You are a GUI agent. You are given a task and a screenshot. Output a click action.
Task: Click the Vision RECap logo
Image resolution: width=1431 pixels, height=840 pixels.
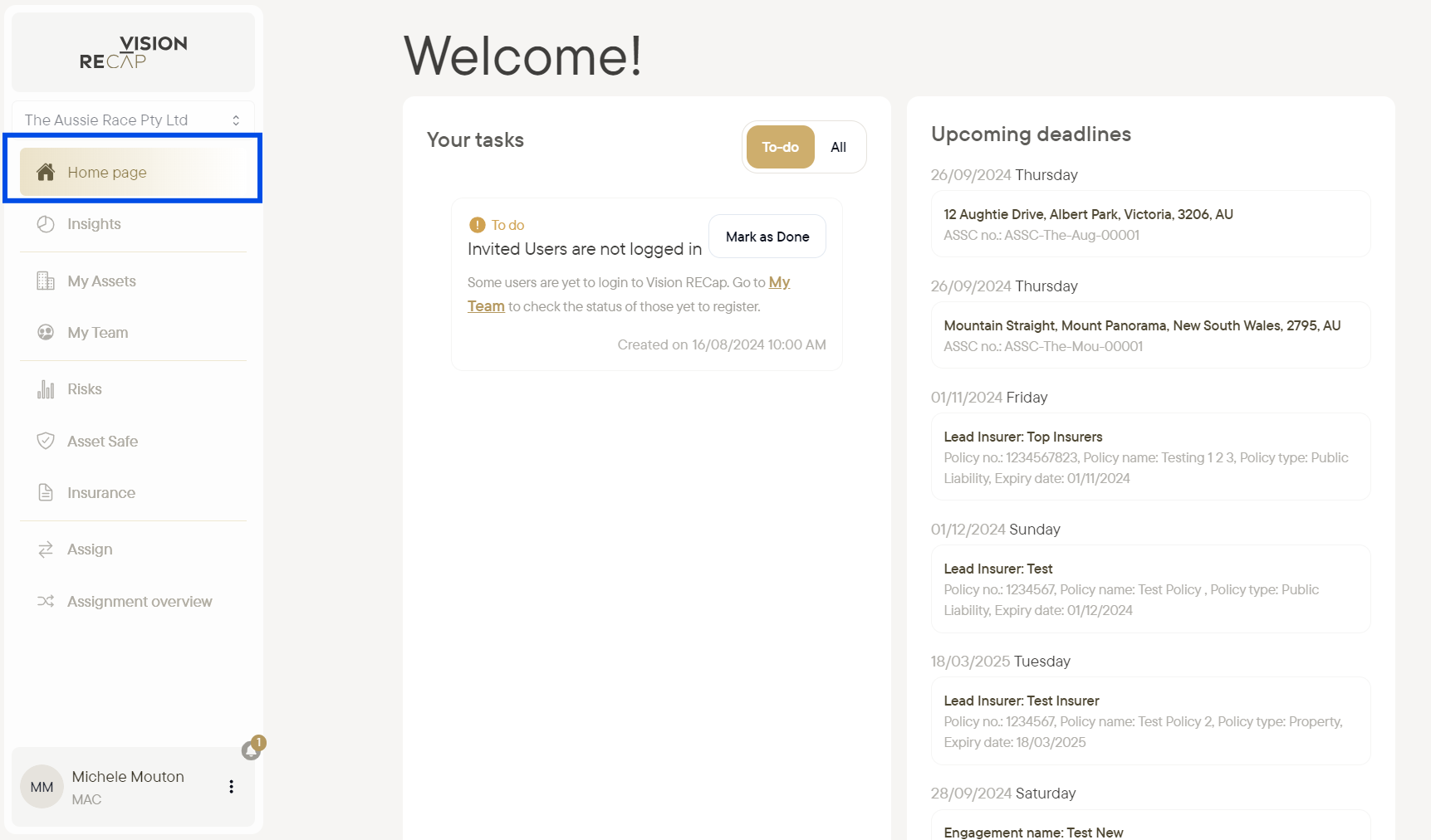[134, 52]
